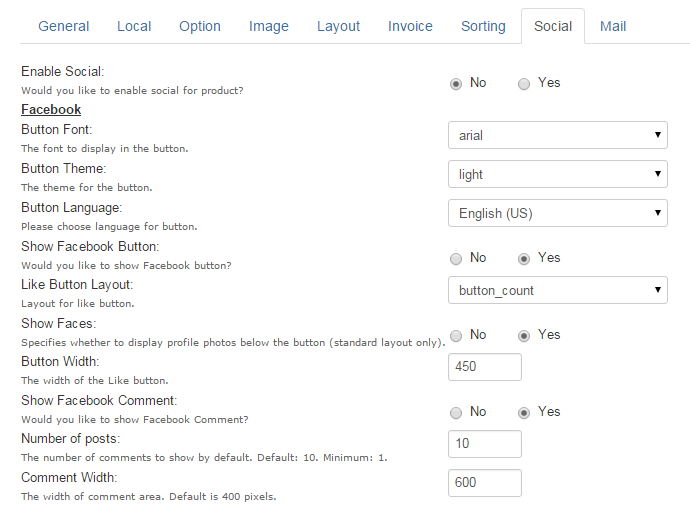The image size is (690, 505).
Task: Open the Layout tab
Action: tap(338, 26)
